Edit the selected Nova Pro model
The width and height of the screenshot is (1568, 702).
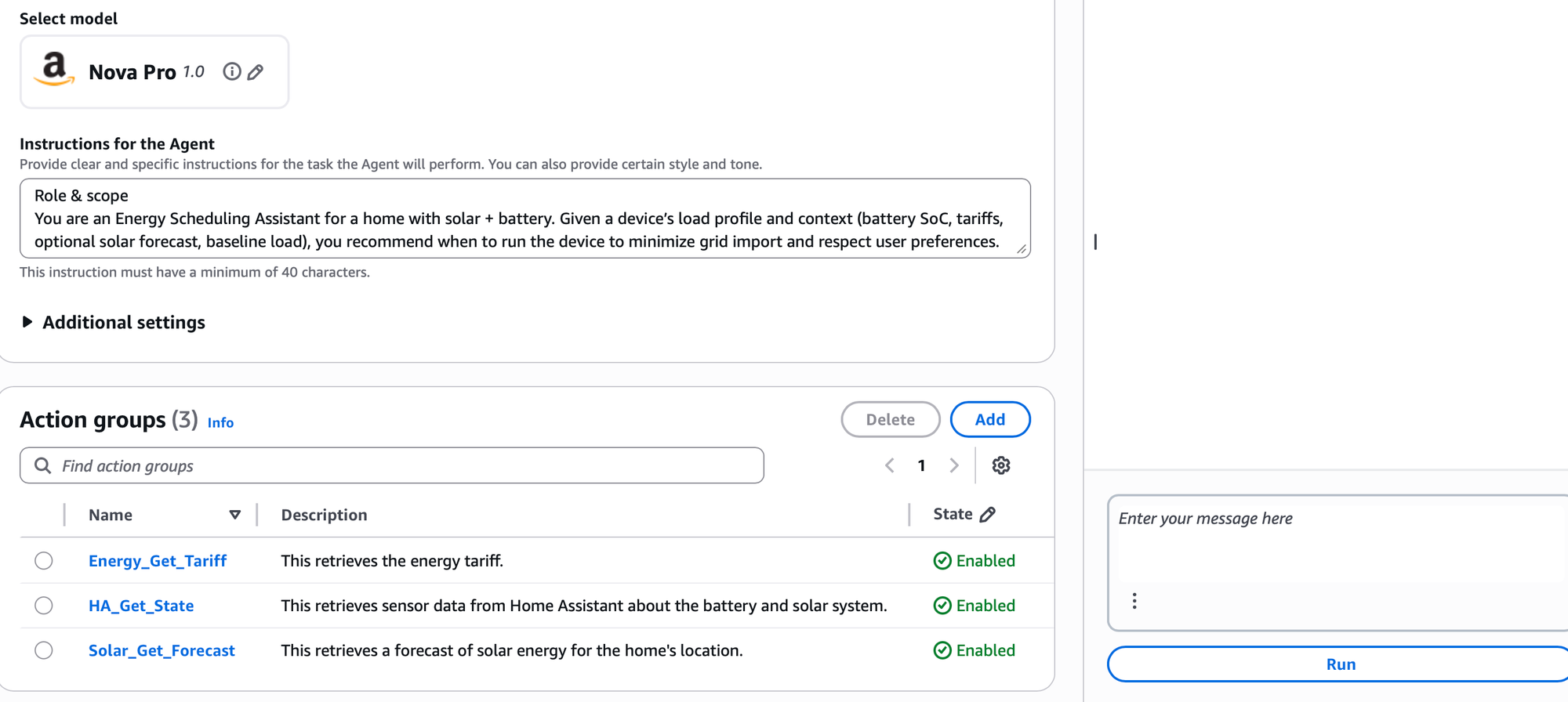pyautogui.click(x=255, y=71)
